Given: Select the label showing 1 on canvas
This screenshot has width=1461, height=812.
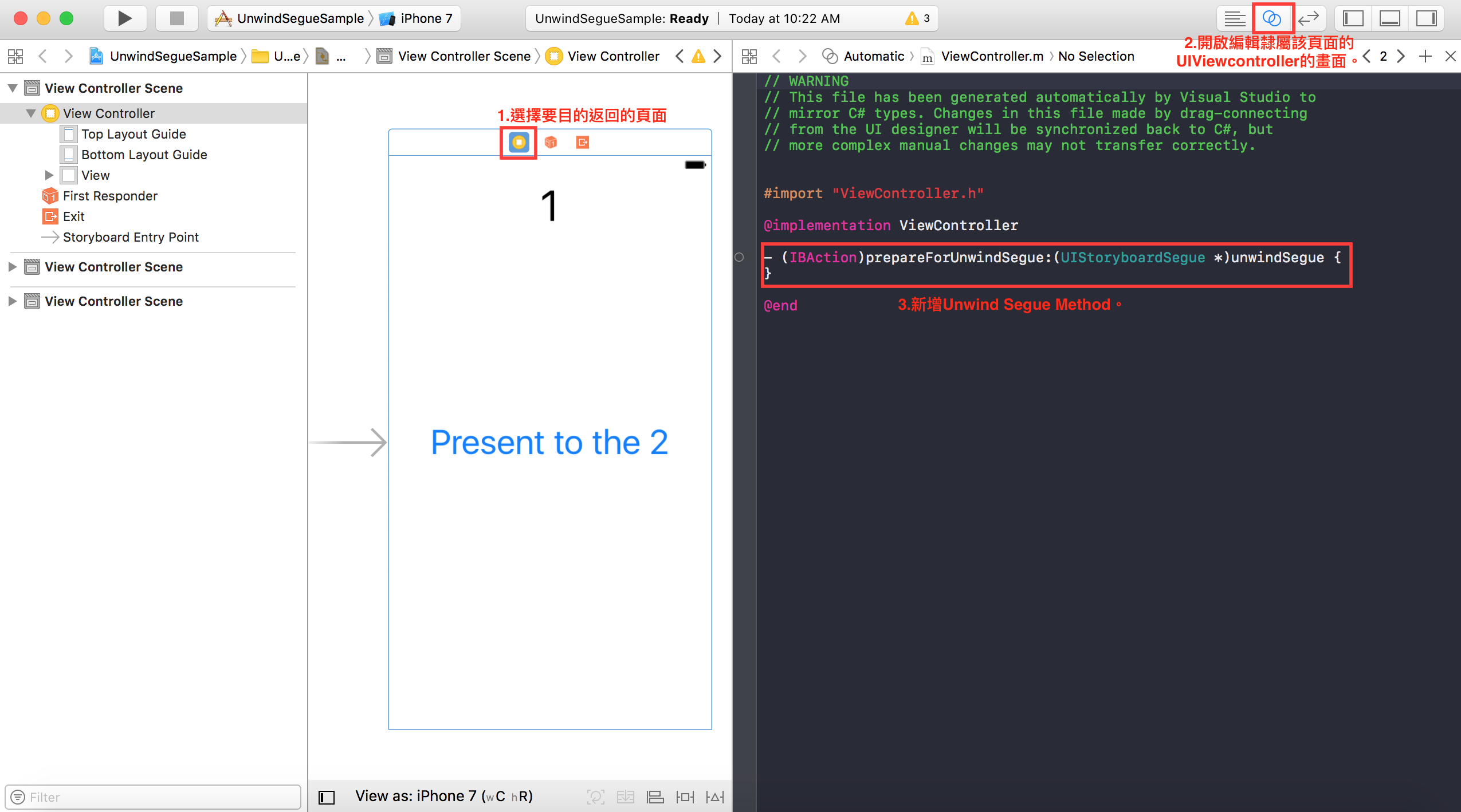Looking at the screenshot, I should (549, 206).
